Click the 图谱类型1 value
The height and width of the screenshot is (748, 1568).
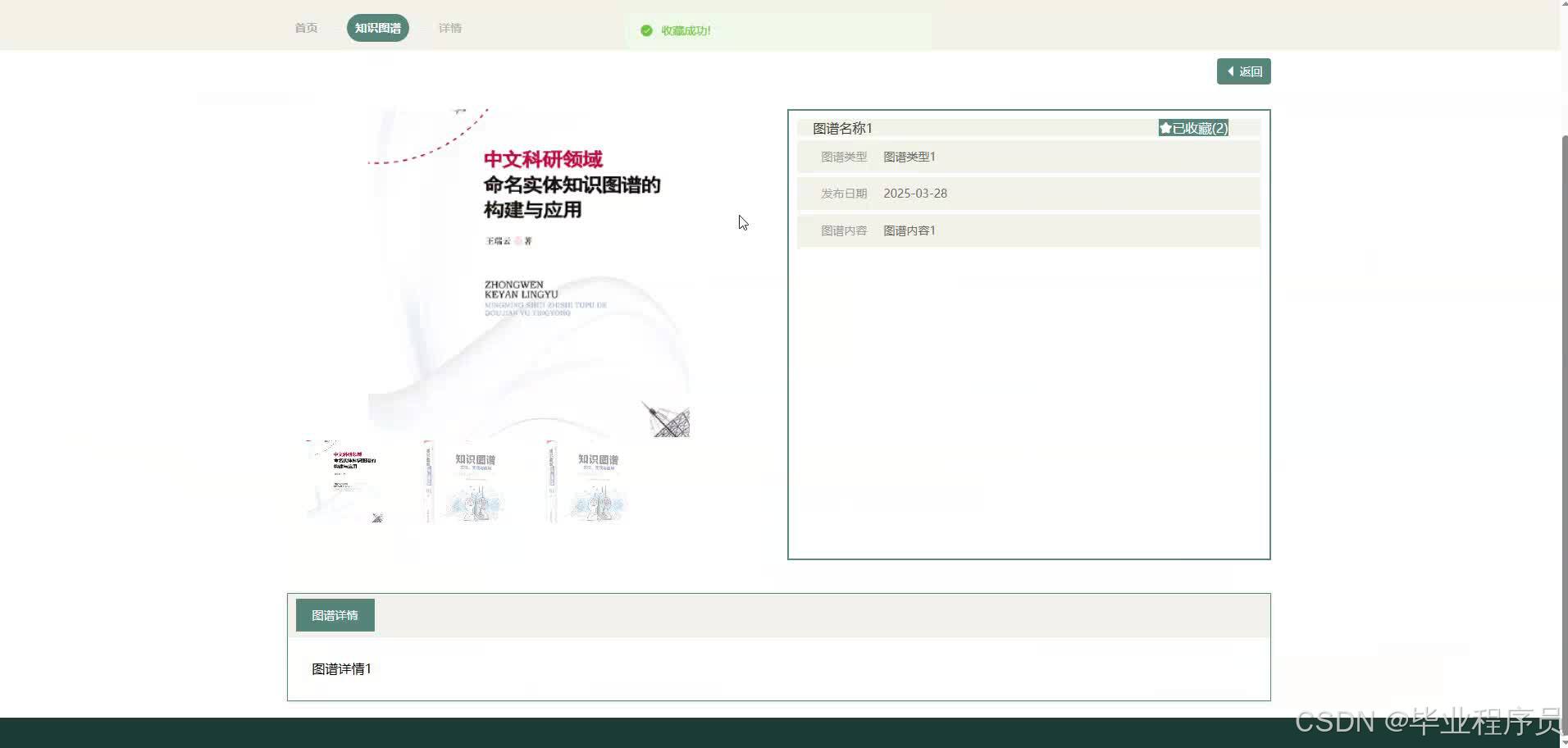pos(909,157)
